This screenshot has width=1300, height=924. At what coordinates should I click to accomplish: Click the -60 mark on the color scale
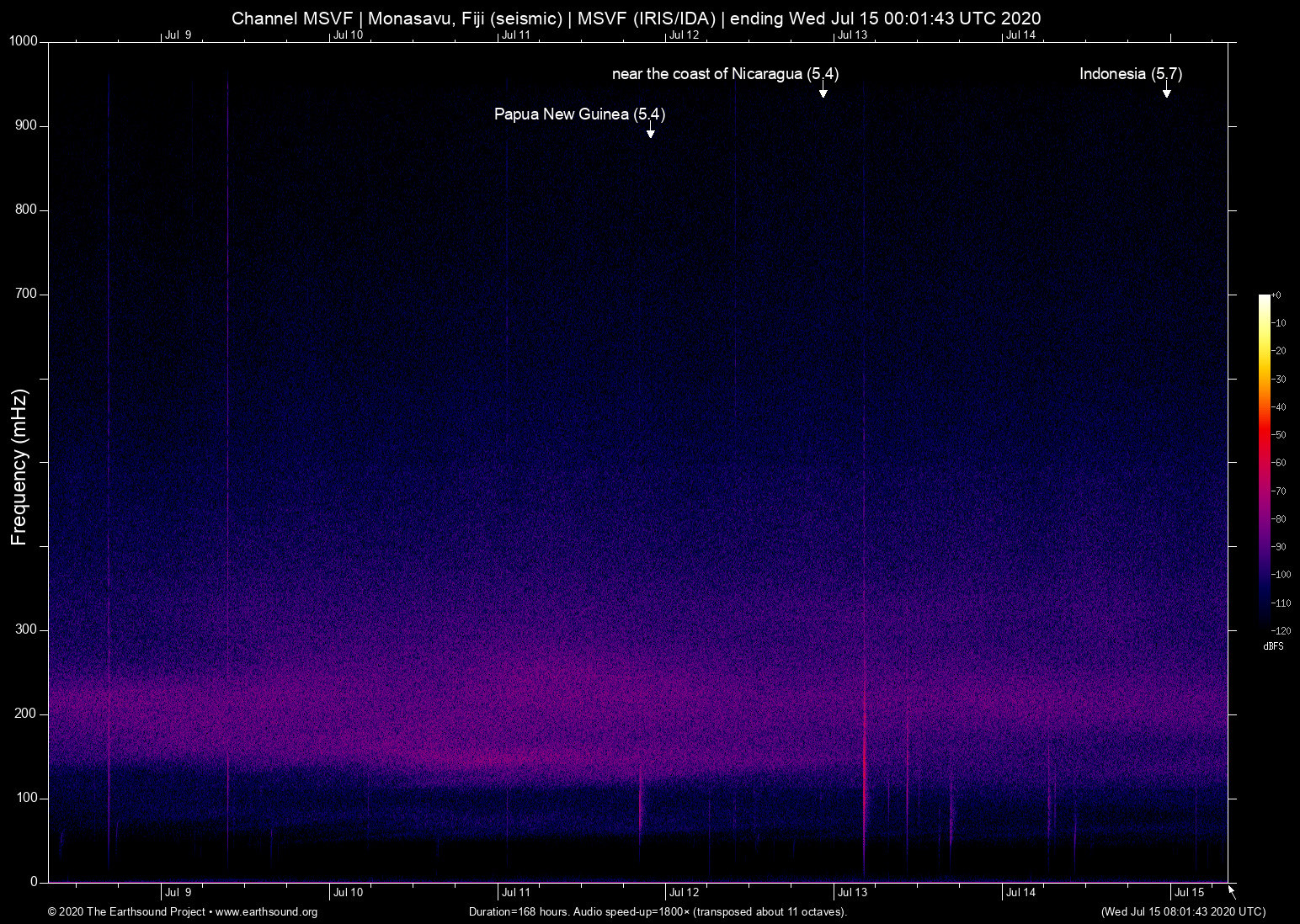(1278, 462)
